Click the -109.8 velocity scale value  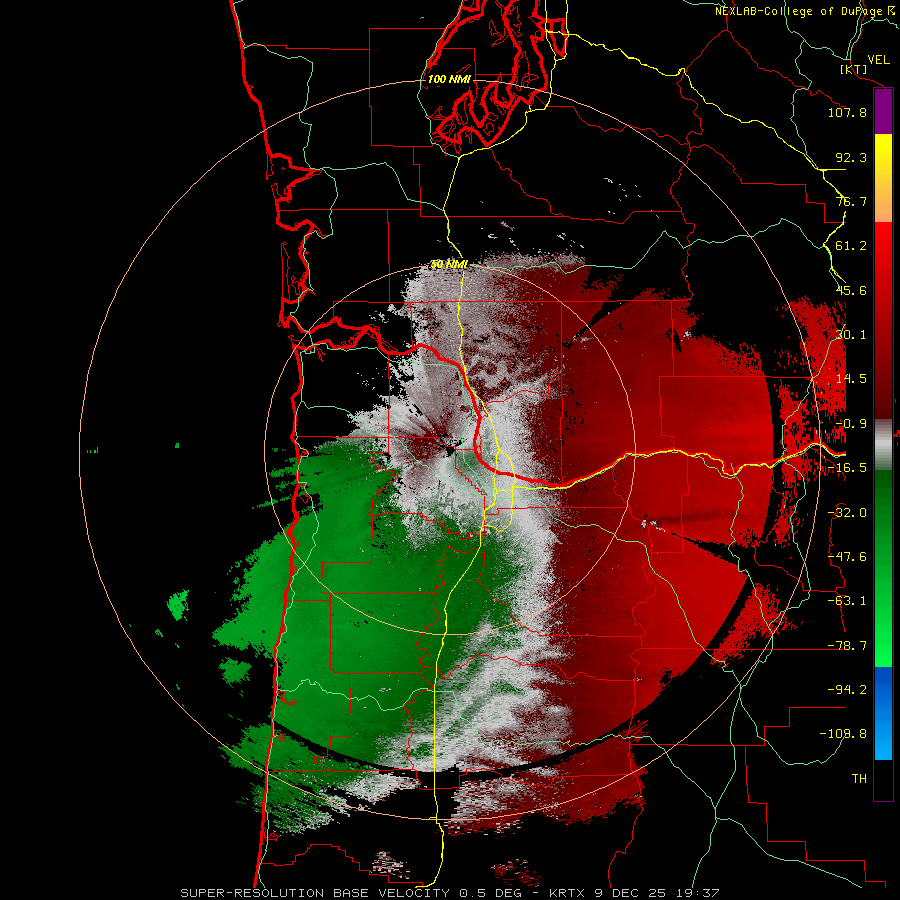(843, 734)
